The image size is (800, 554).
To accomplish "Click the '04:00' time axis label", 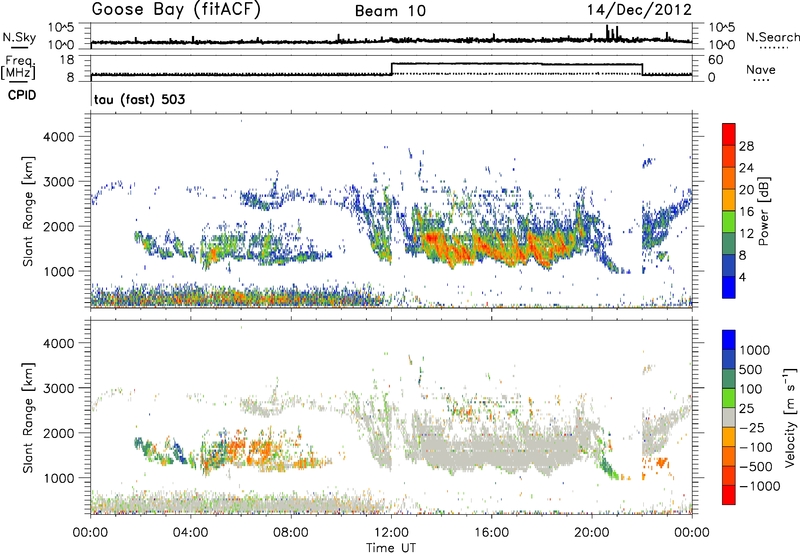I will click(191, 533).
